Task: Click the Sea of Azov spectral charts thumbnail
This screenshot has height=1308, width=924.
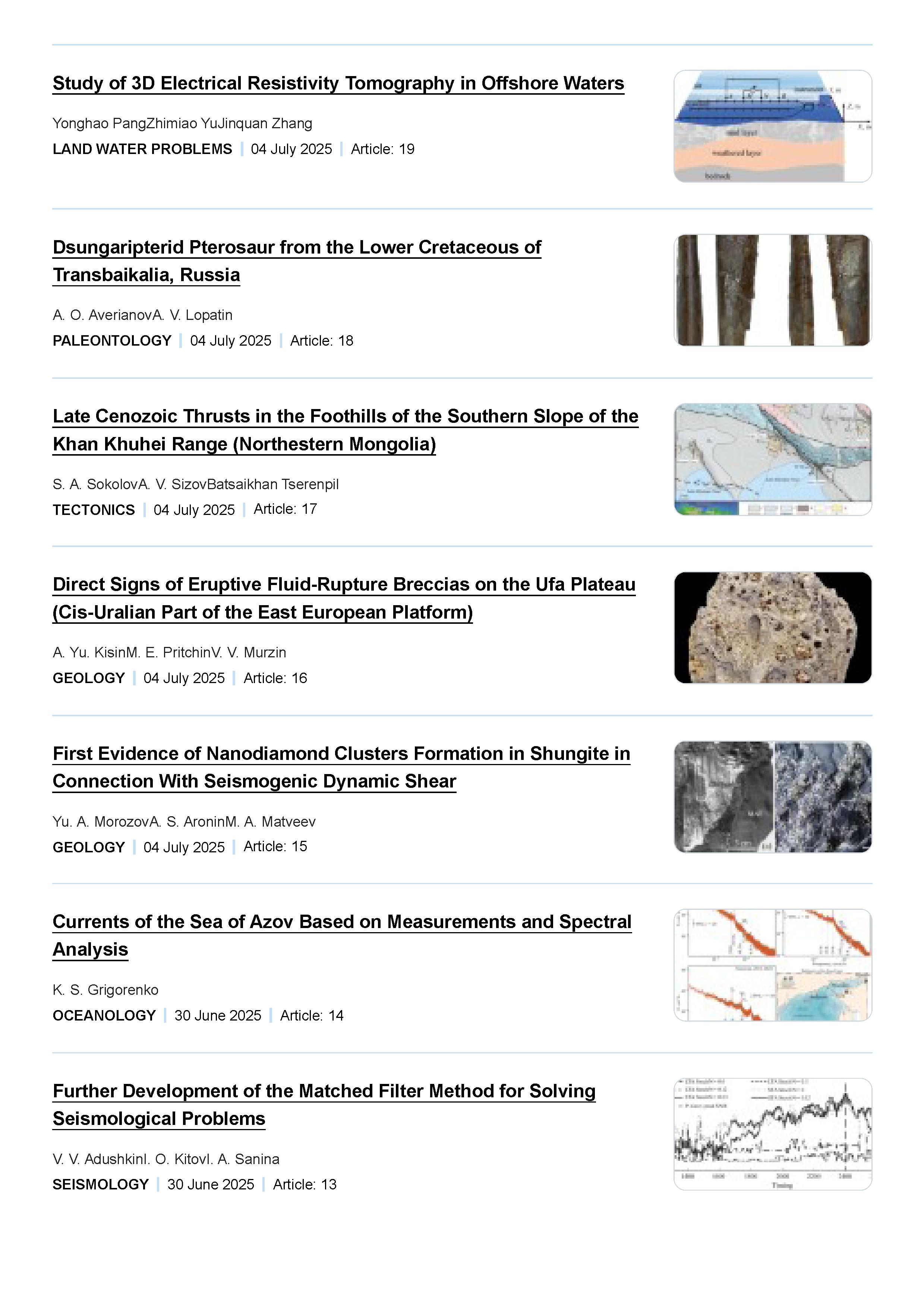Action: tap(773, 965)
